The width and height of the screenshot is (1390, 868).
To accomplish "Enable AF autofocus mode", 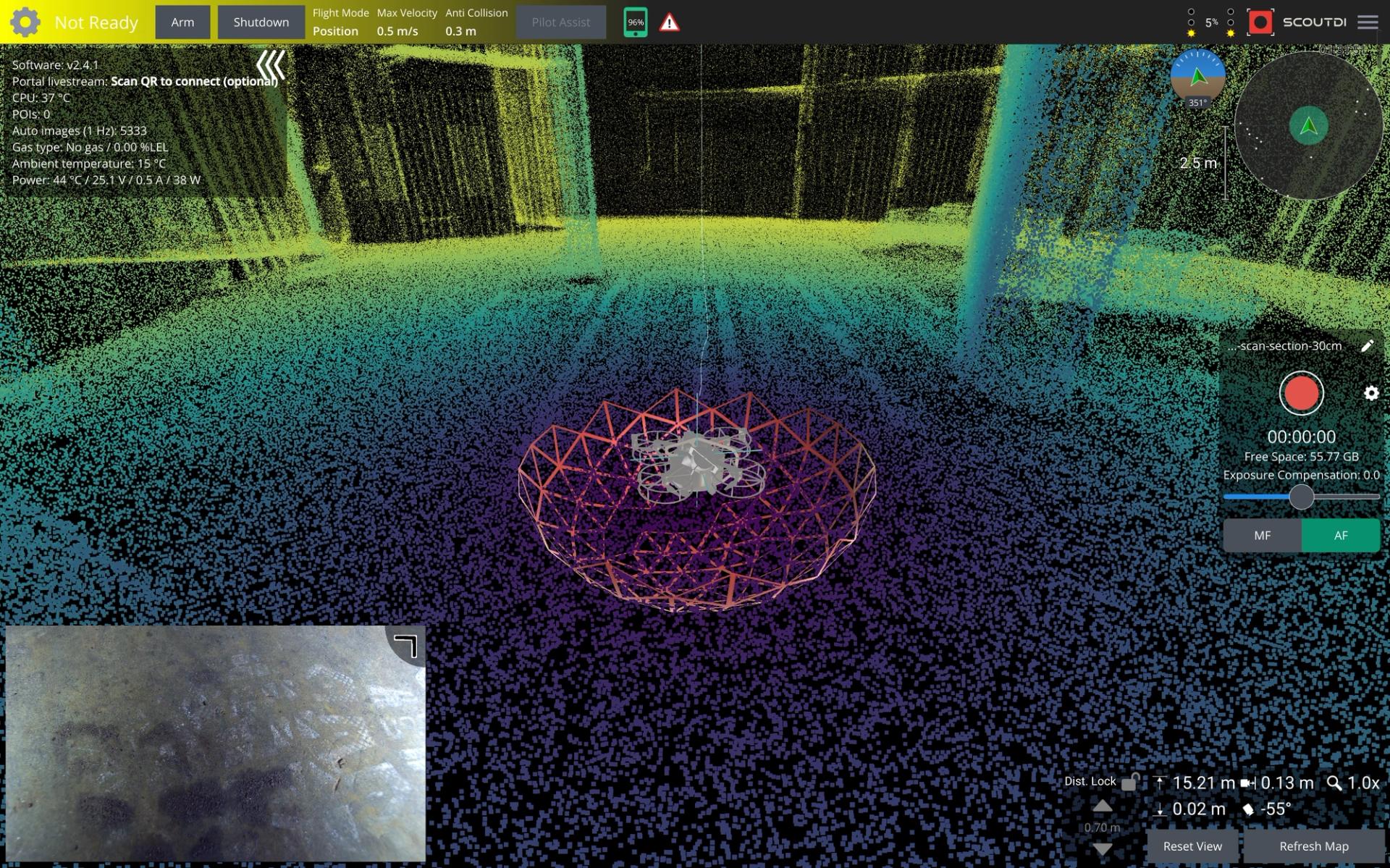I will [1341, 536].
